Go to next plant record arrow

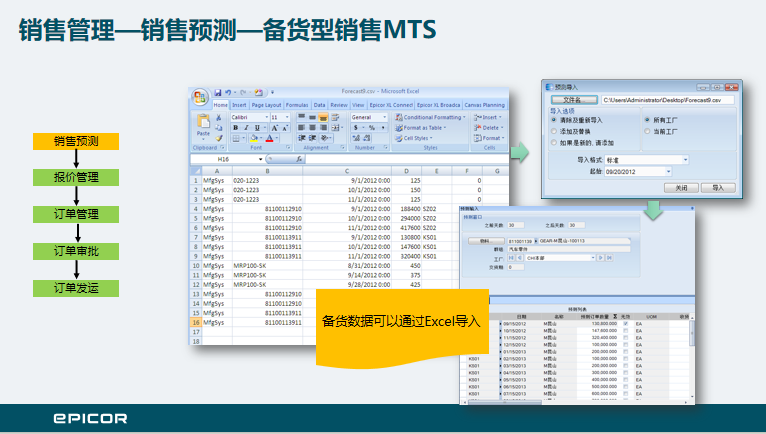coord(600,258)
